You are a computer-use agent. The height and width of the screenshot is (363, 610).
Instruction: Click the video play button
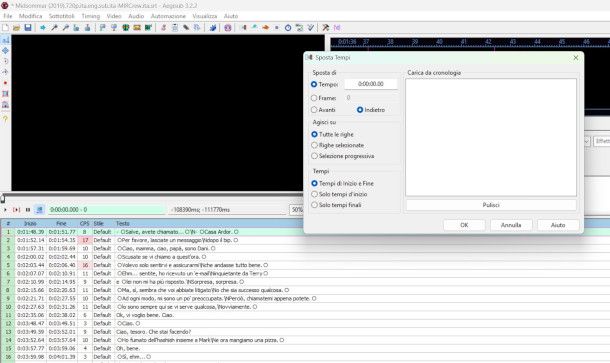[x=5, y=209]
